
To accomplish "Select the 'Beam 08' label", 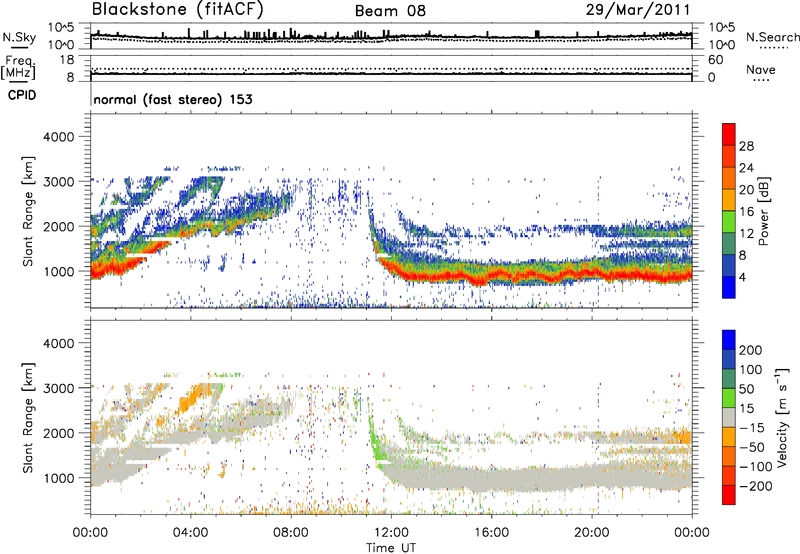I will pyautogui.click(x=390, y=11).
